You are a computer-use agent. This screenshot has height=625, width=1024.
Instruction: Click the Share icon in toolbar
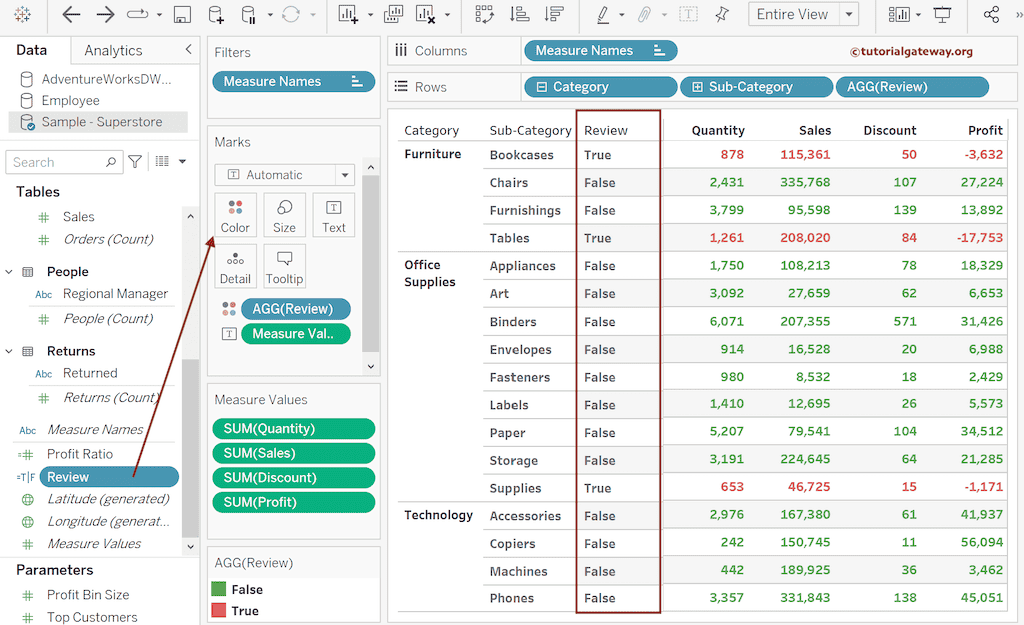(991, 15)
